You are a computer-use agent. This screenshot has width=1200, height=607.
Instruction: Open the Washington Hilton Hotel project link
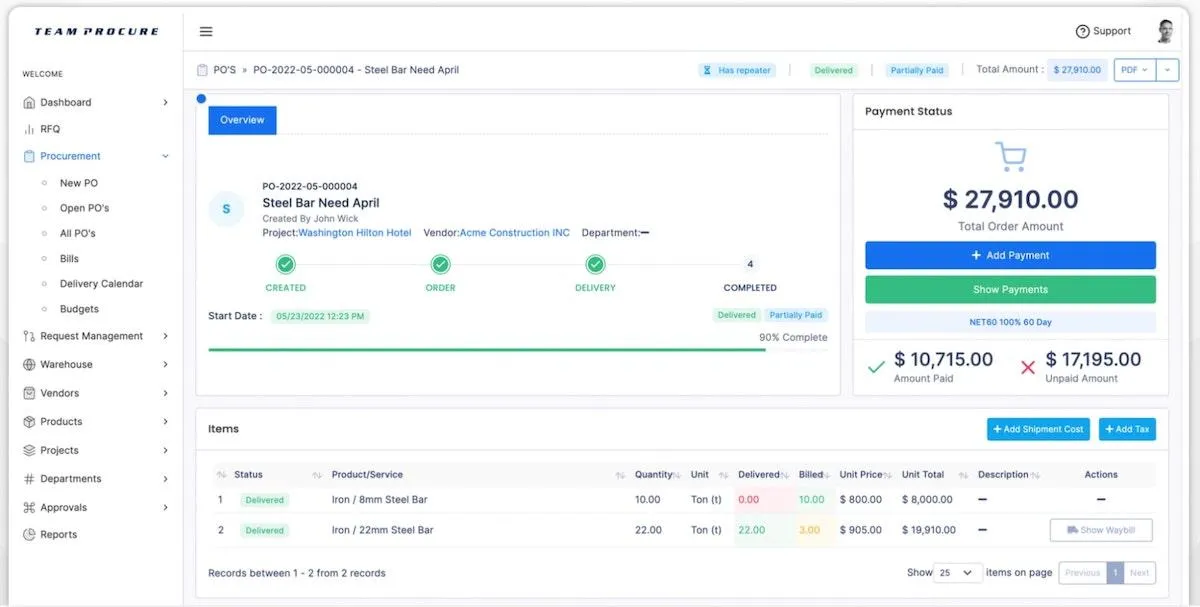[x=355, y=233]
